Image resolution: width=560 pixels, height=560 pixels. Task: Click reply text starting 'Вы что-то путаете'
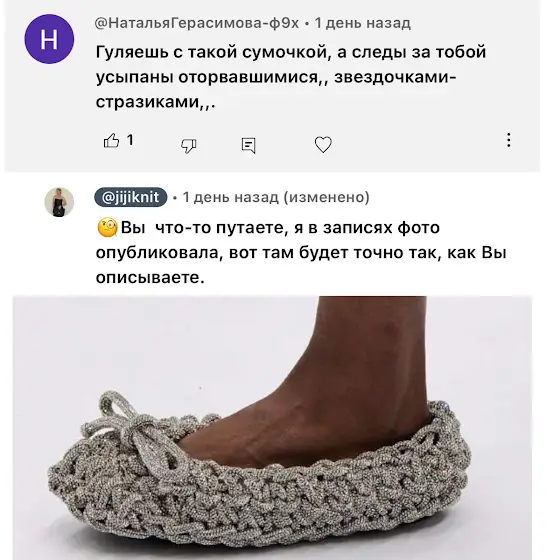coord(301,252)
